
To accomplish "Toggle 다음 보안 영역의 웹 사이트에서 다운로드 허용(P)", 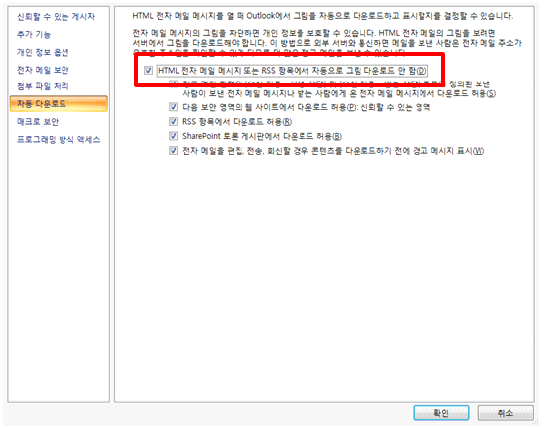I will coord(173,107).
